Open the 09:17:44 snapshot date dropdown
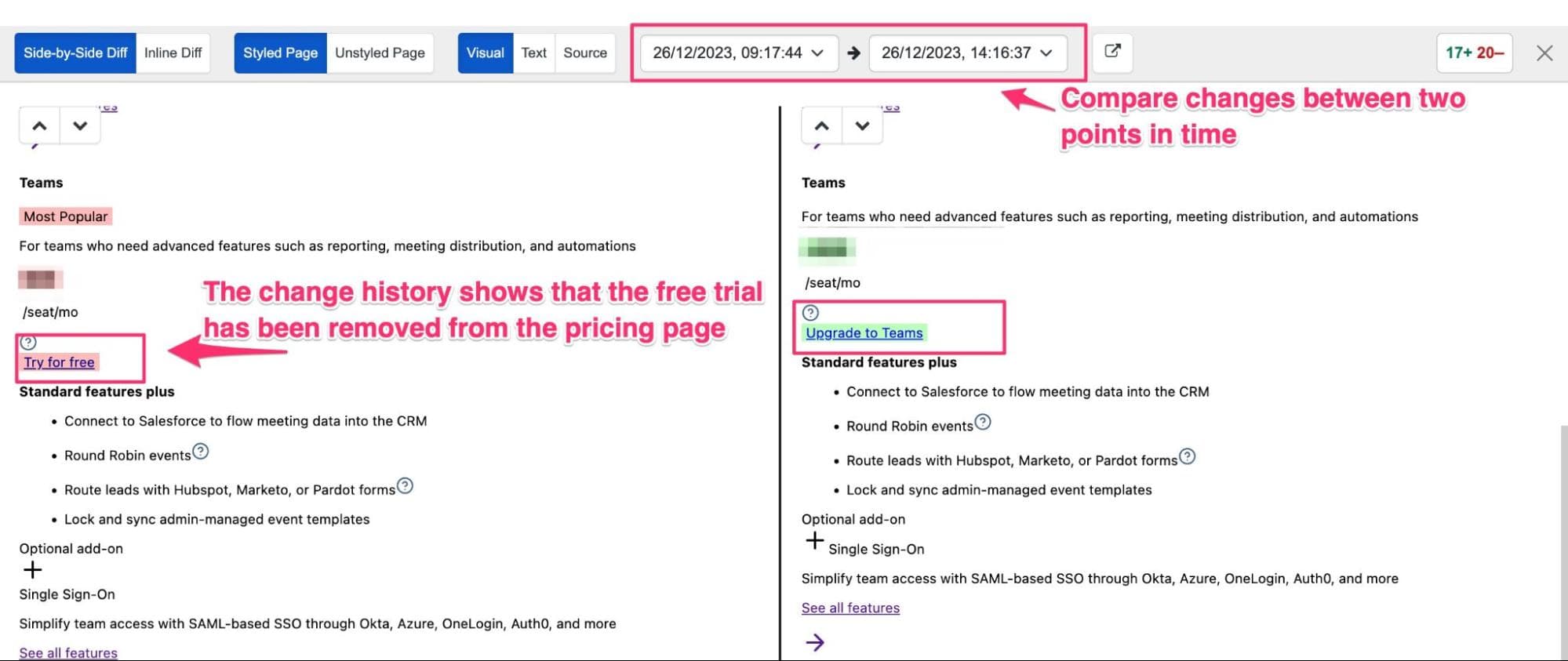The width and height of the screenshot is (1568, 661). [x=738, y=53]
